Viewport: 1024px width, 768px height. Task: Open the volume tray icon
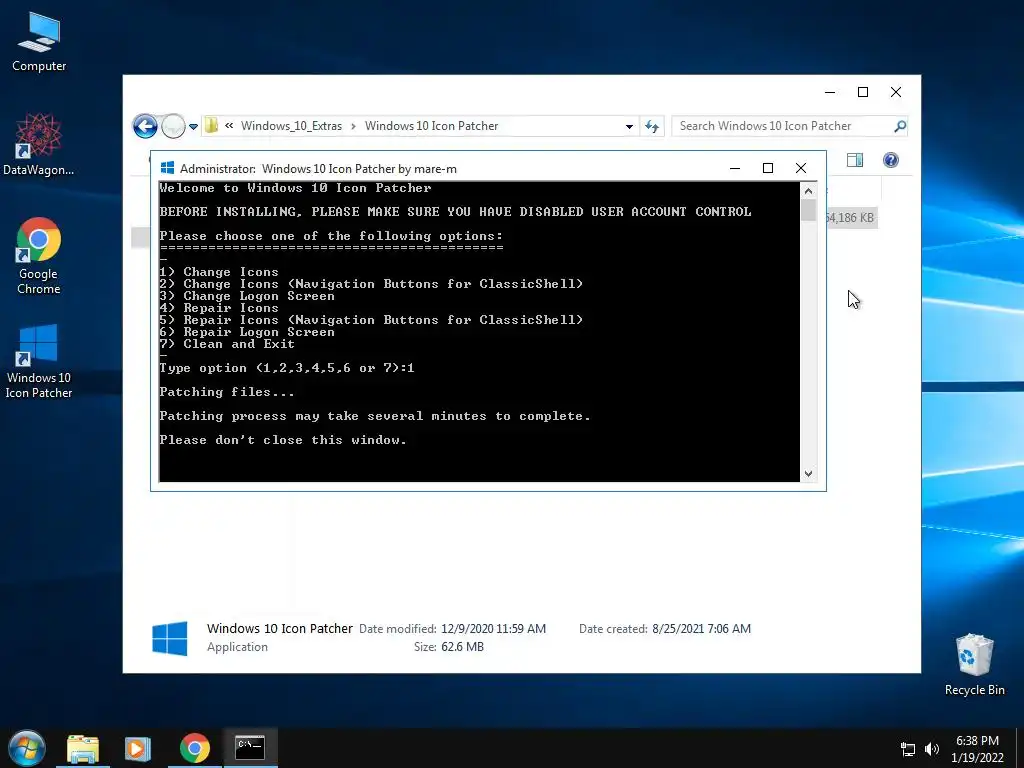pos(932,749)
